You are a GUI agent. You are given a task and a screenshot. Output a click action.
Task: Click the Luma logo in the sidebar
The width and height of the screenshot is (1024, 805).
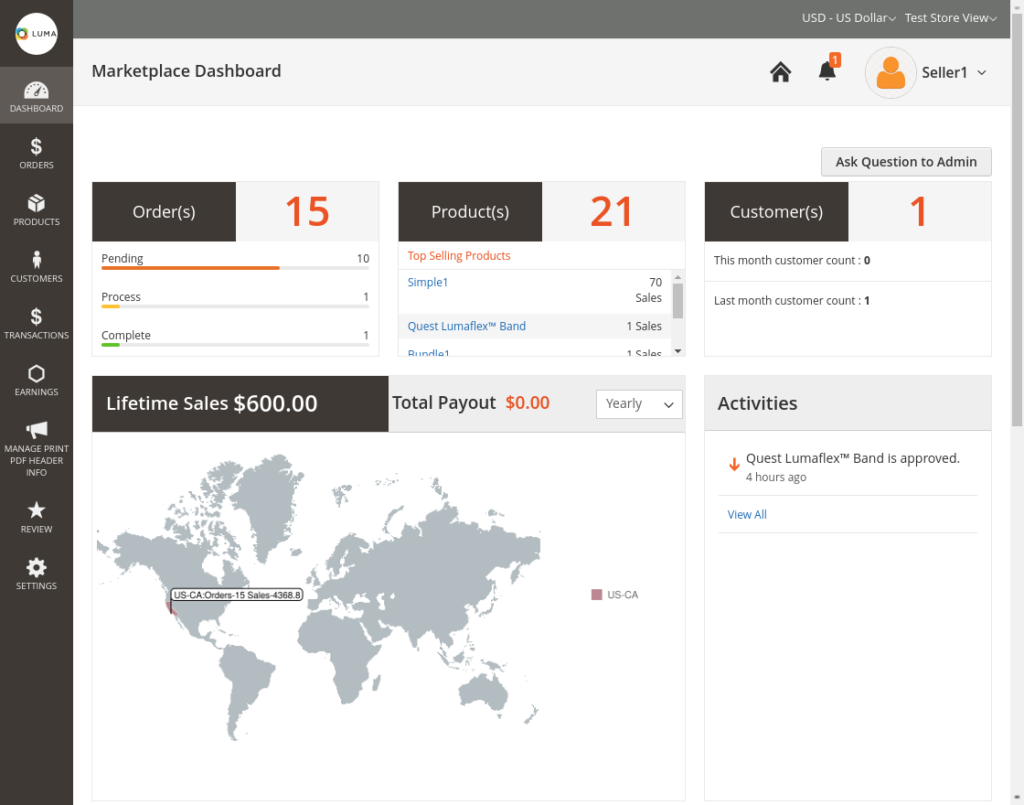(36, 34)
